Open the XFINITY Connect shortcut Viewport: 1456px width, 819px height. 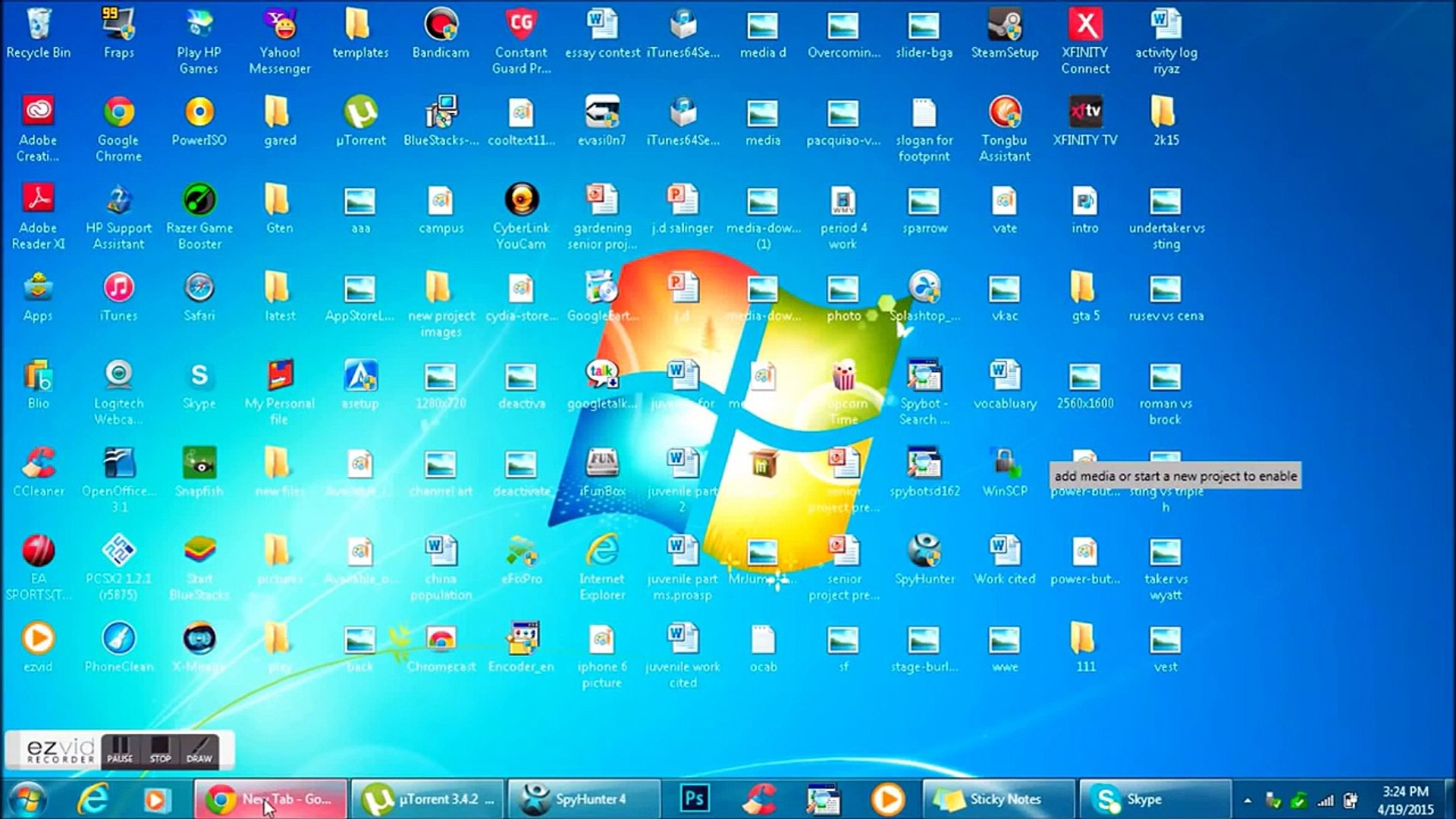click(1085, 41)
